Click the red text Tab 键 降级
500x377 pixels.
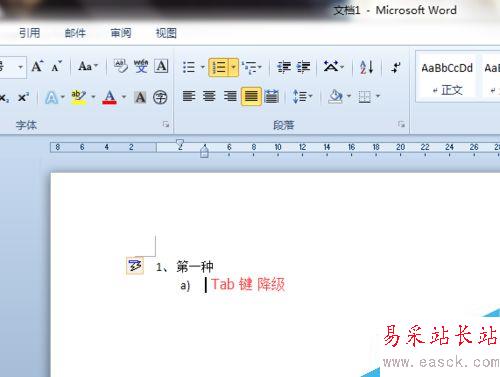(x=248, y=284)
